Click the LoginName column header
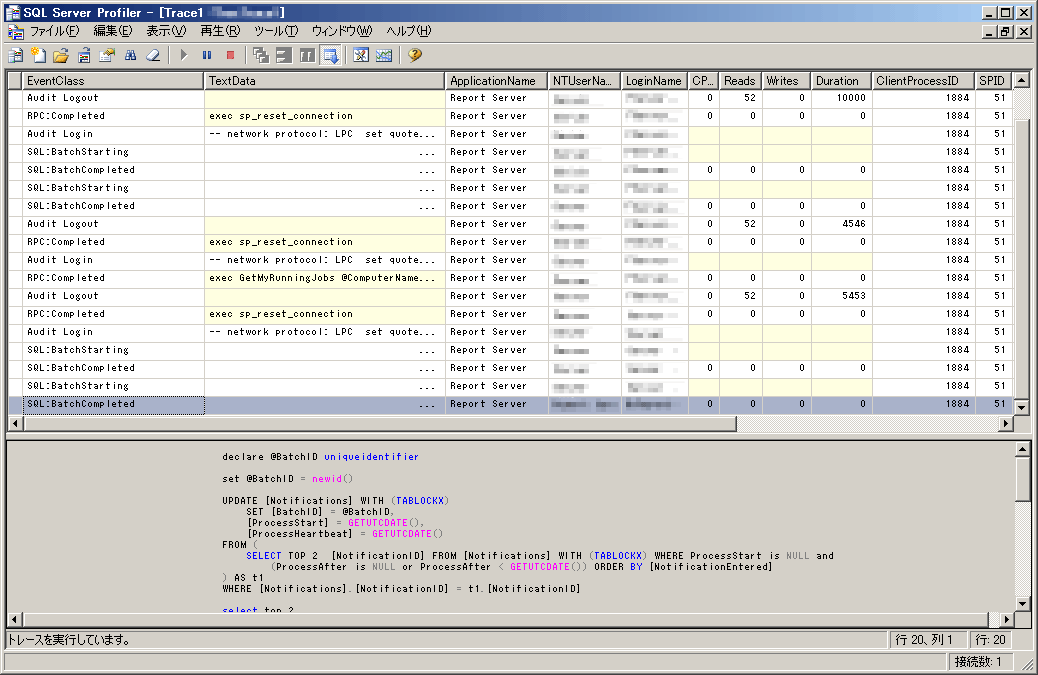This screenshot has width=1038, height=675. point(655,81)
